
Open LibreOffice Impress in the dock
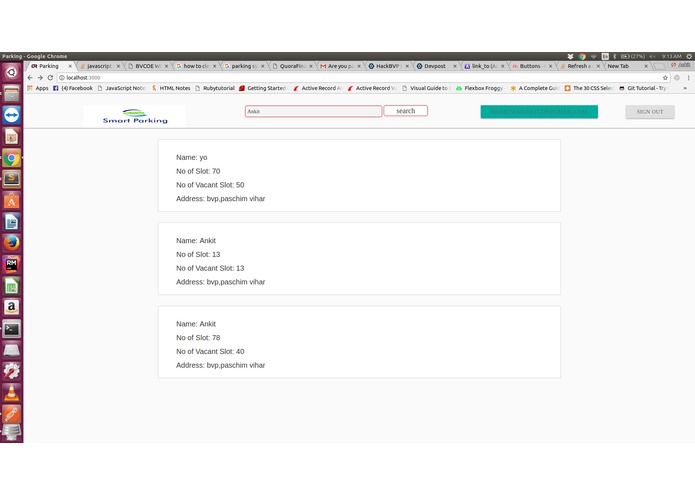12,136
